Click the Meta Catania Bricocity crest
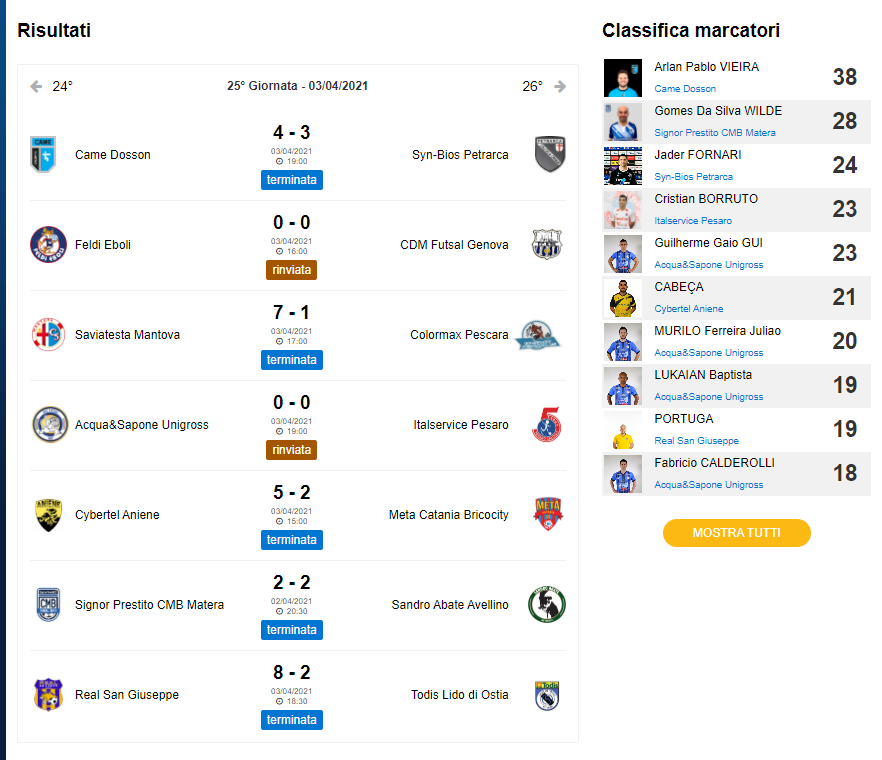 point(548,514)
